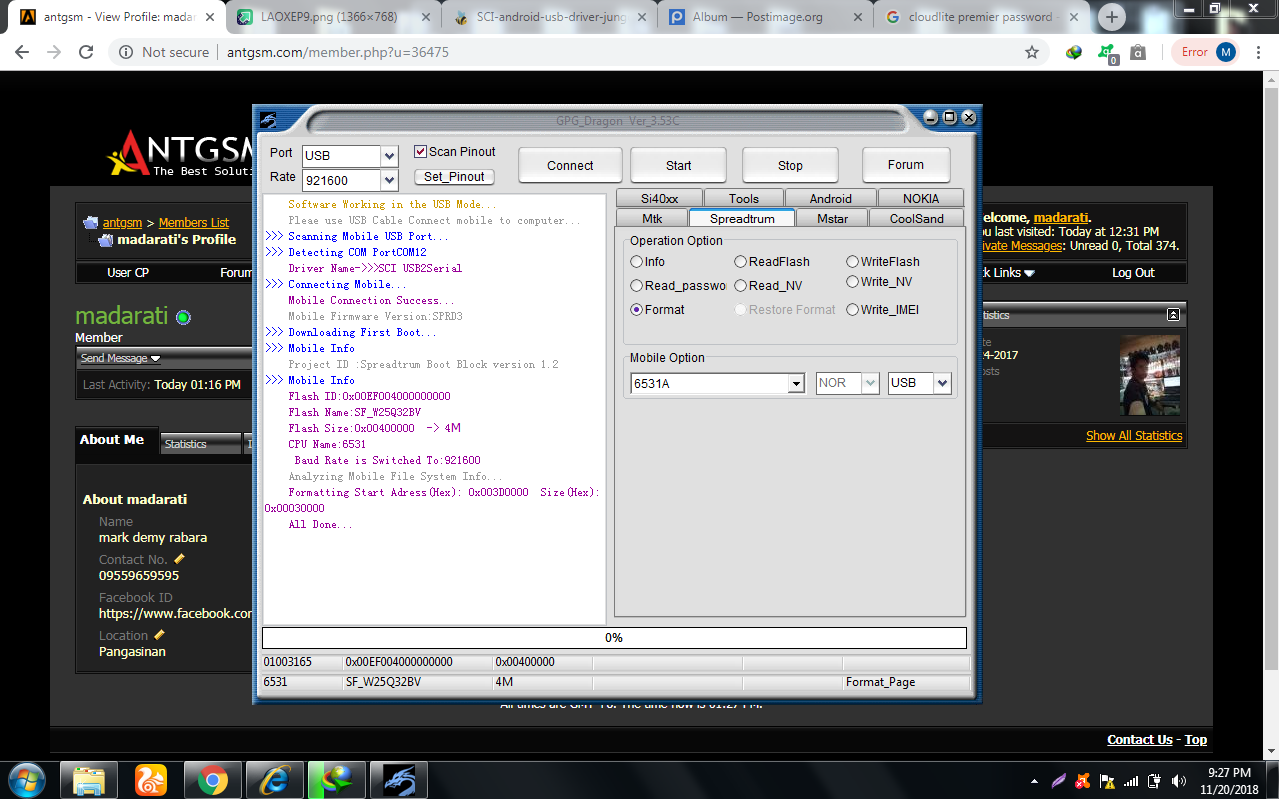
Task: Open File Explorer from the taskbar
Action: [89, 780]
